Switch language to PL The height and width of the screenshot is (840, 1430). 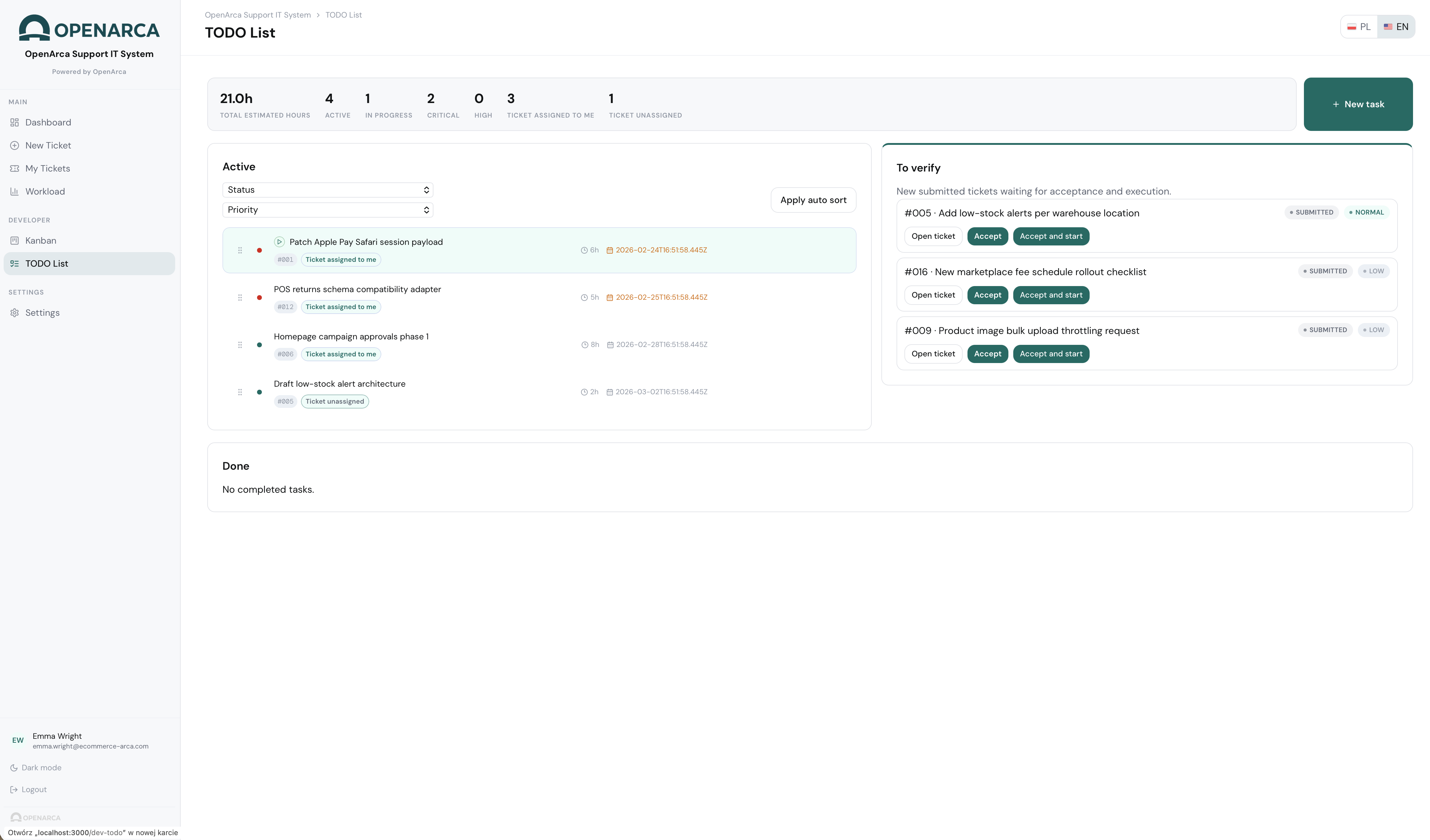tap(1359, 27)
